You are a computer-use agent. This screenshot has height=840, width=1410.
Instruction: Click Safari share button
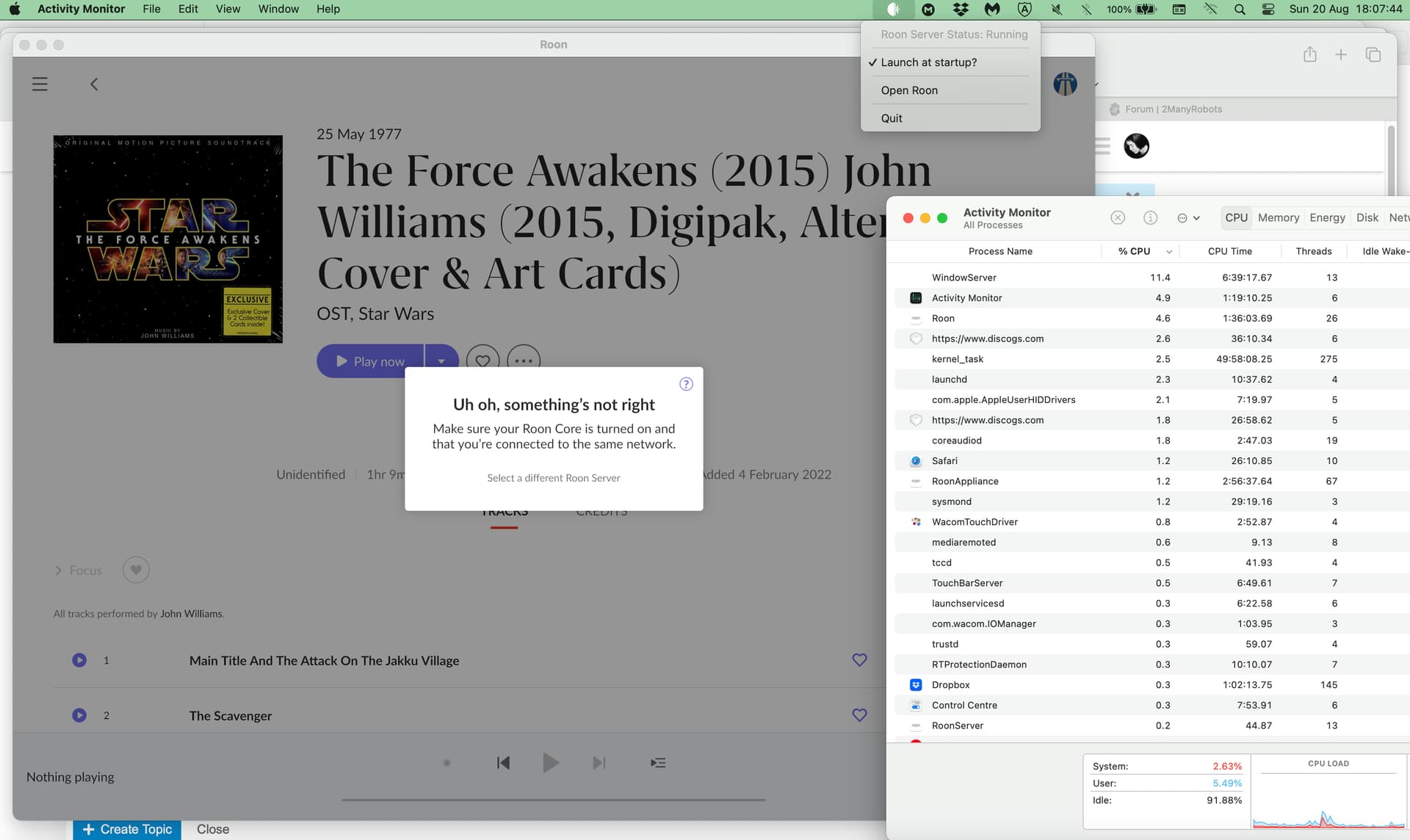pyautogui.click(x=1310, y=54)
